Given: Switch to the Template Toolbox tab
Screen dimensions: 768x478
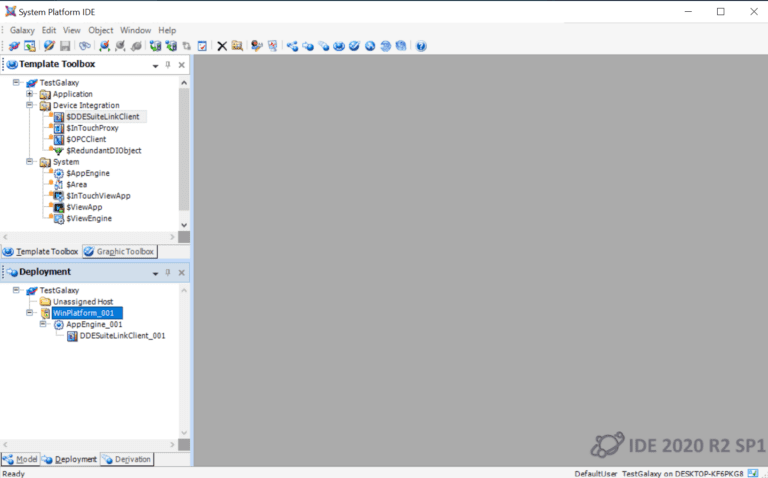Looking at the screenshot, I should click(41, 251).
